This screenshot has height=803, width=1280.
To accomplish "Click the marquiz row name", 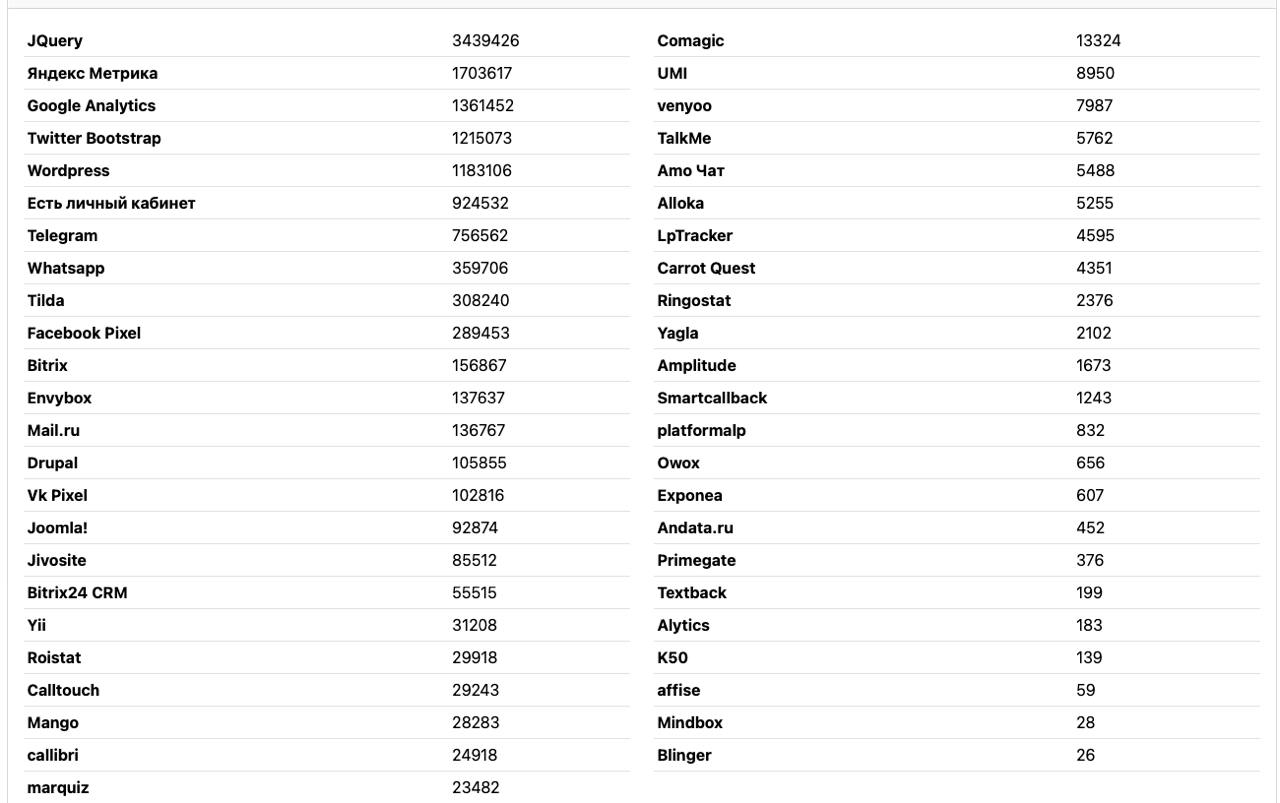I will 58,788.
